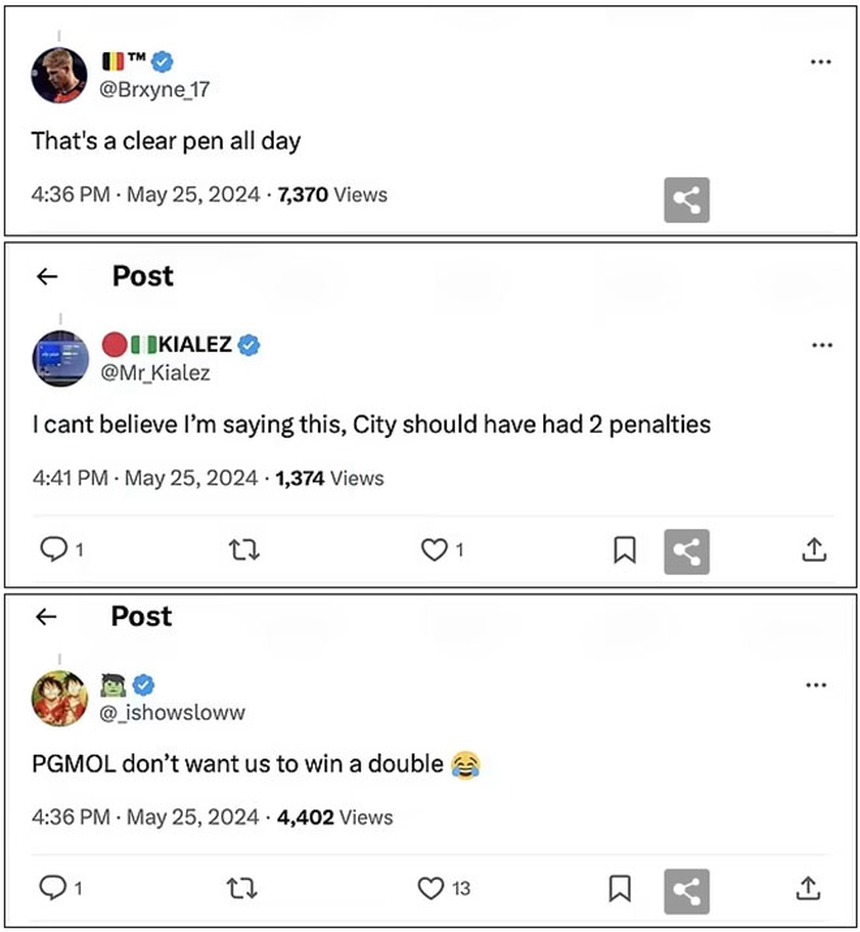Open more options on Brxyne_17 post

[x=820, y=62]
